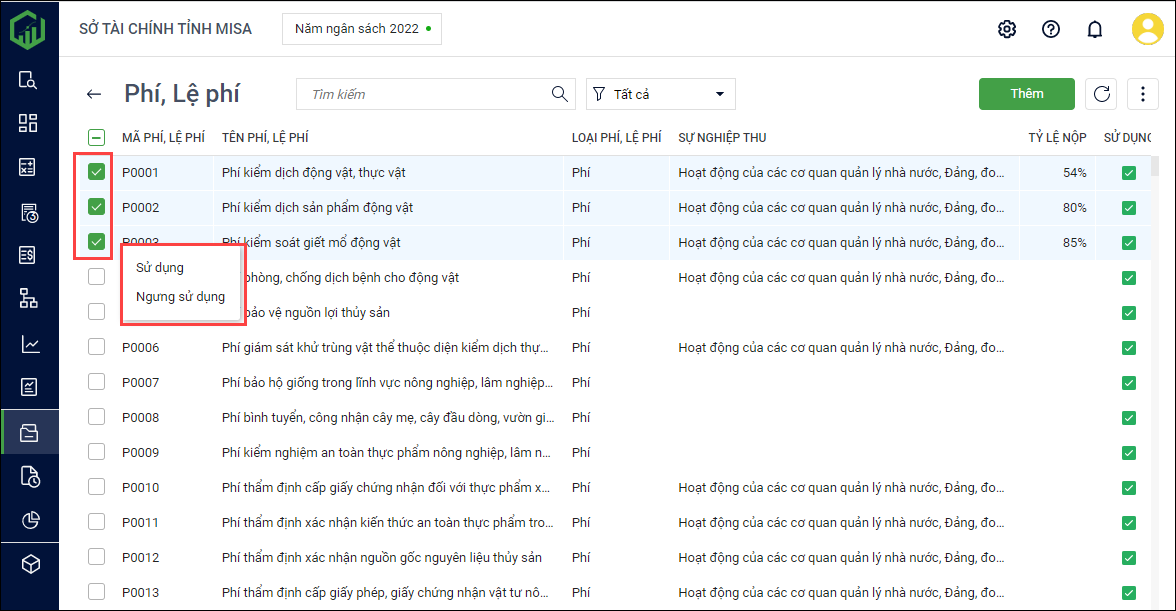The height and width of the screenshot is (611, 1176).
Task: Open the Năm ngân sách 2022 selector
Action: [362, 29]
